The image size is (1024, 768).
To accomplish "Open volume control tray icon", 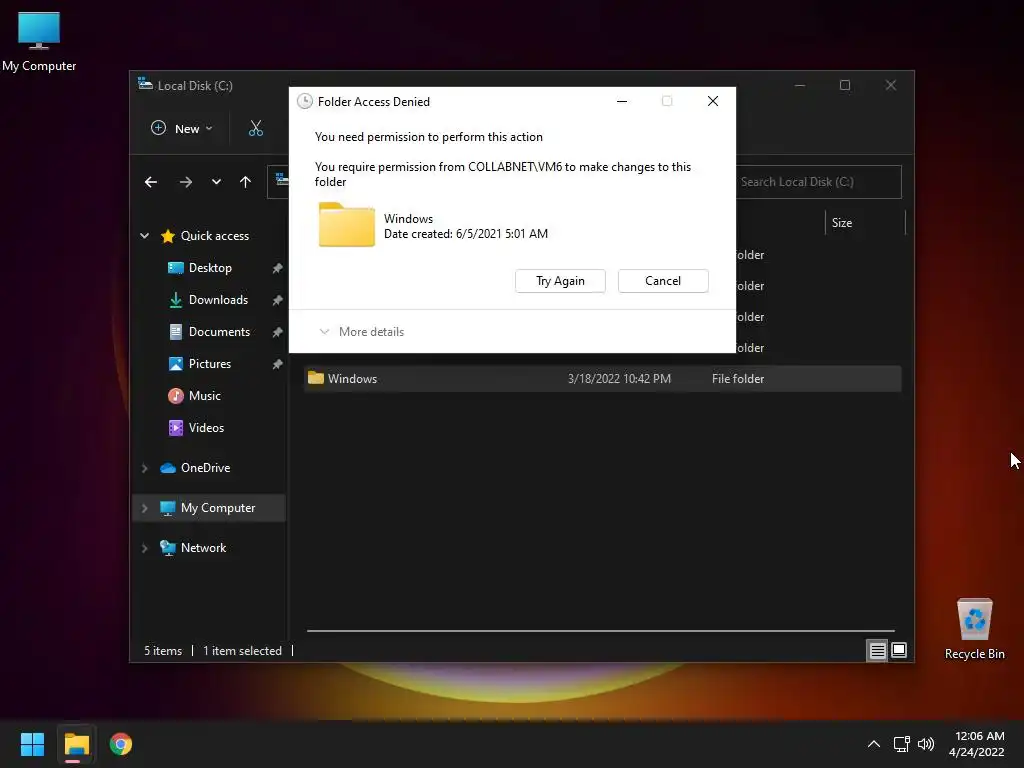I will pyautogui.click(x=926, y=744).
